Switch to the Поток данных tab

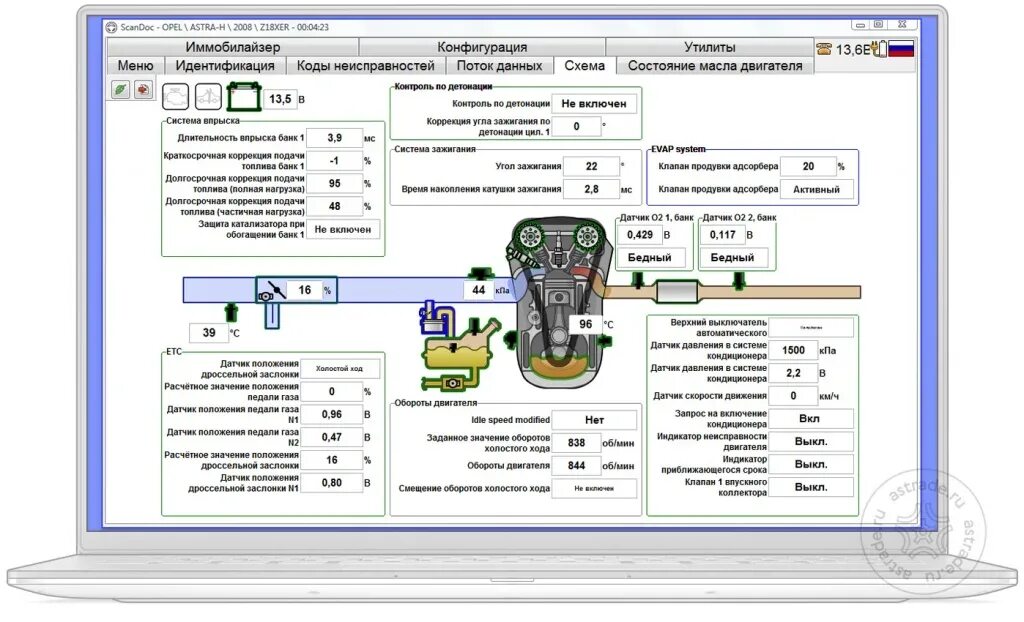point(500,65)
